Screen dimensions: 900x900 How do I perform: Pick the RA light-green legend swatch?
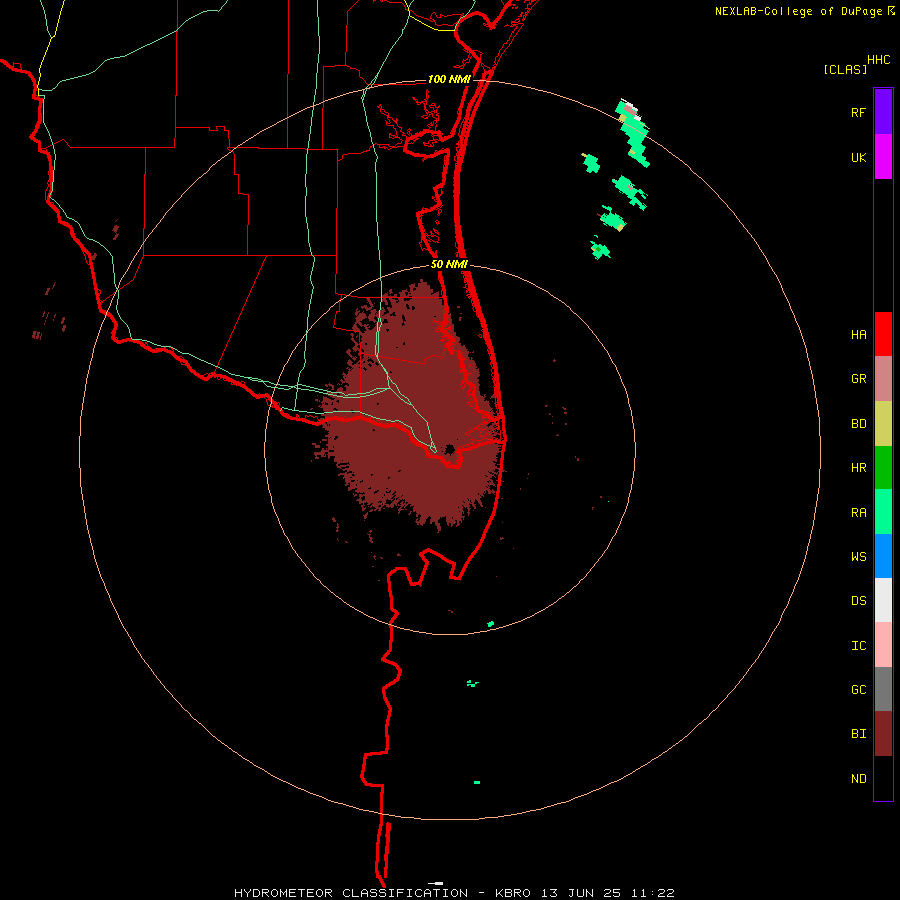883,512
